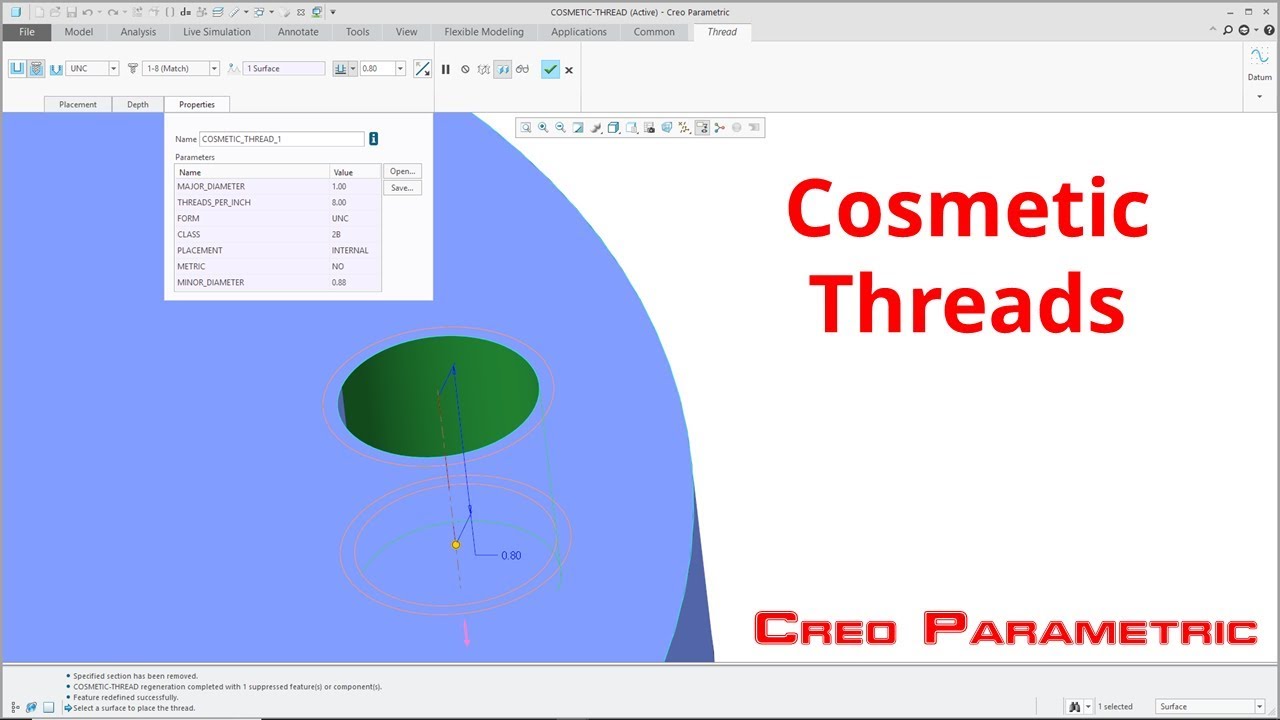The height and width of the screenshot is (720, 1280).
Task: Click the Open file icon in quick access toolbar
Action: click(x=54, y=12)
